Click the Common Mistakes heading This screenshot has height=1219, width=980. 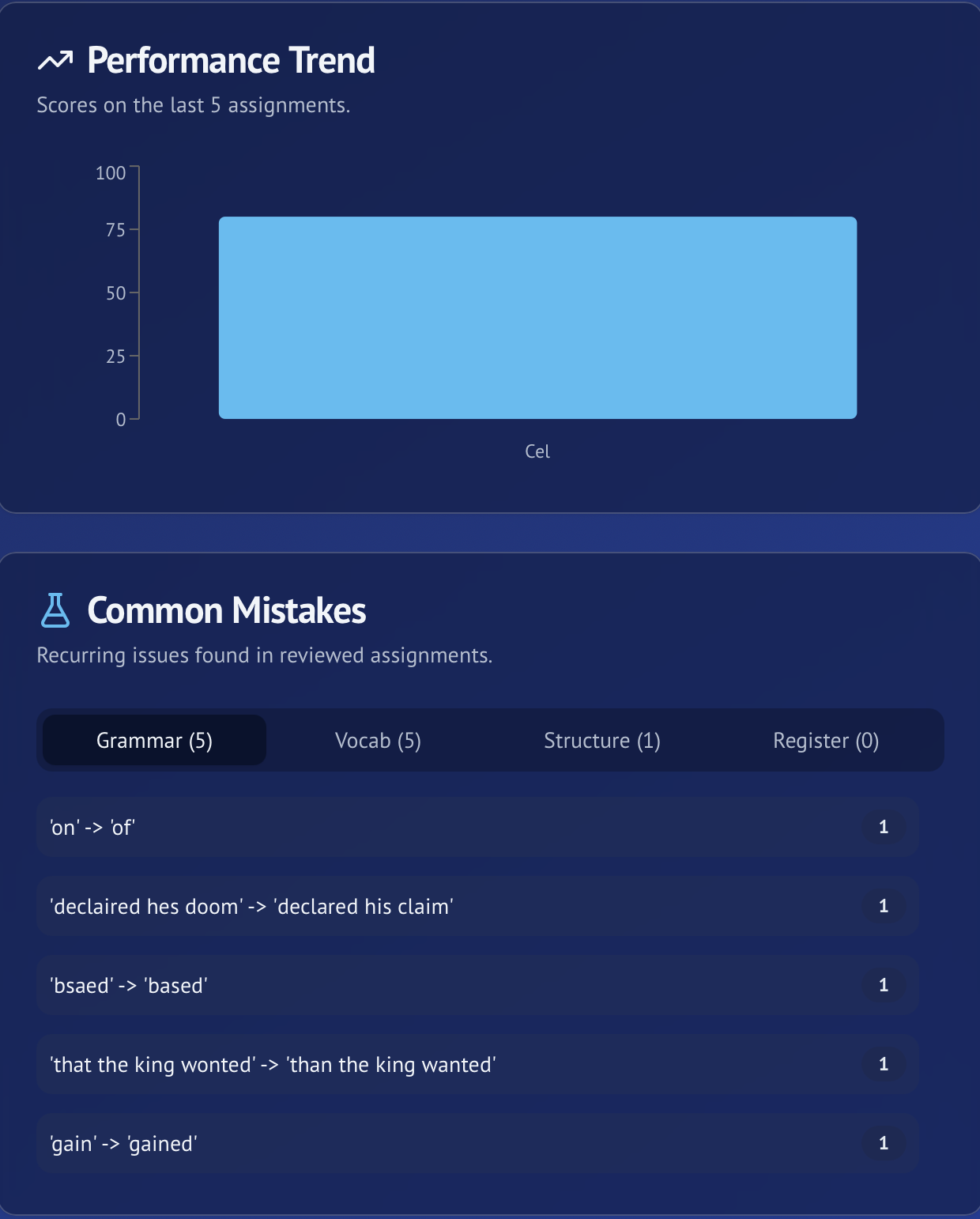pos(226,609)
